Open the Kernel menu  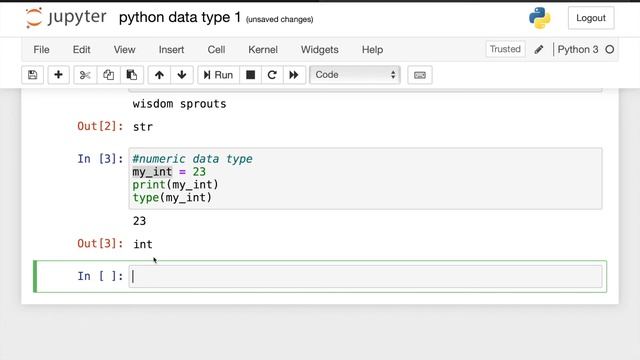tap(263, 49)
